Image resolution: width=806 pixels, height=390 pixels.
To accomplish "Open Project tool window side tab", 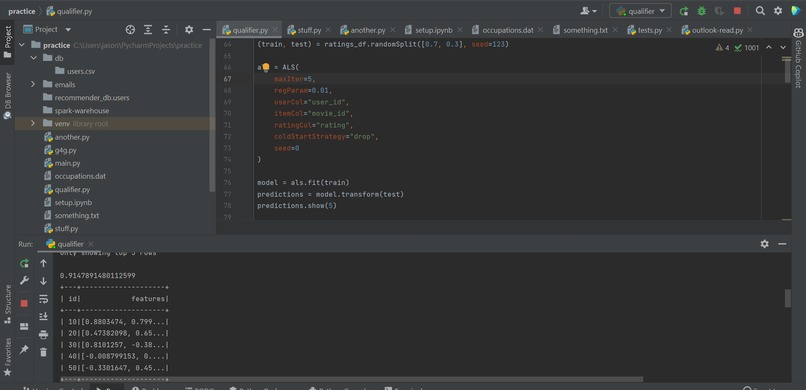I will [7, 42].
